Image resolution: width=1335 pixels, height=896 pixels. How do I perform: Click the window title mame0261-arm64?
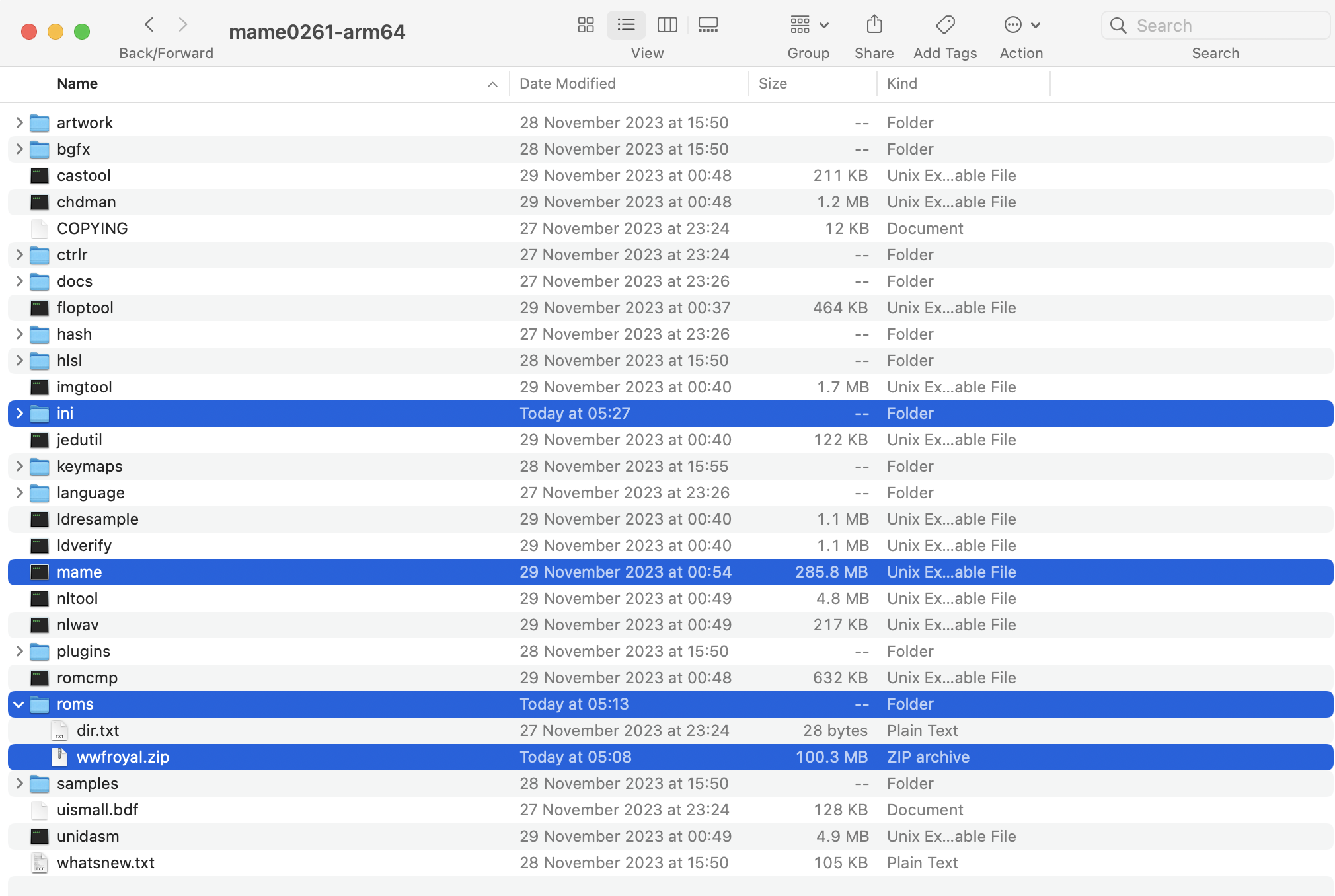tap(317, 32)
